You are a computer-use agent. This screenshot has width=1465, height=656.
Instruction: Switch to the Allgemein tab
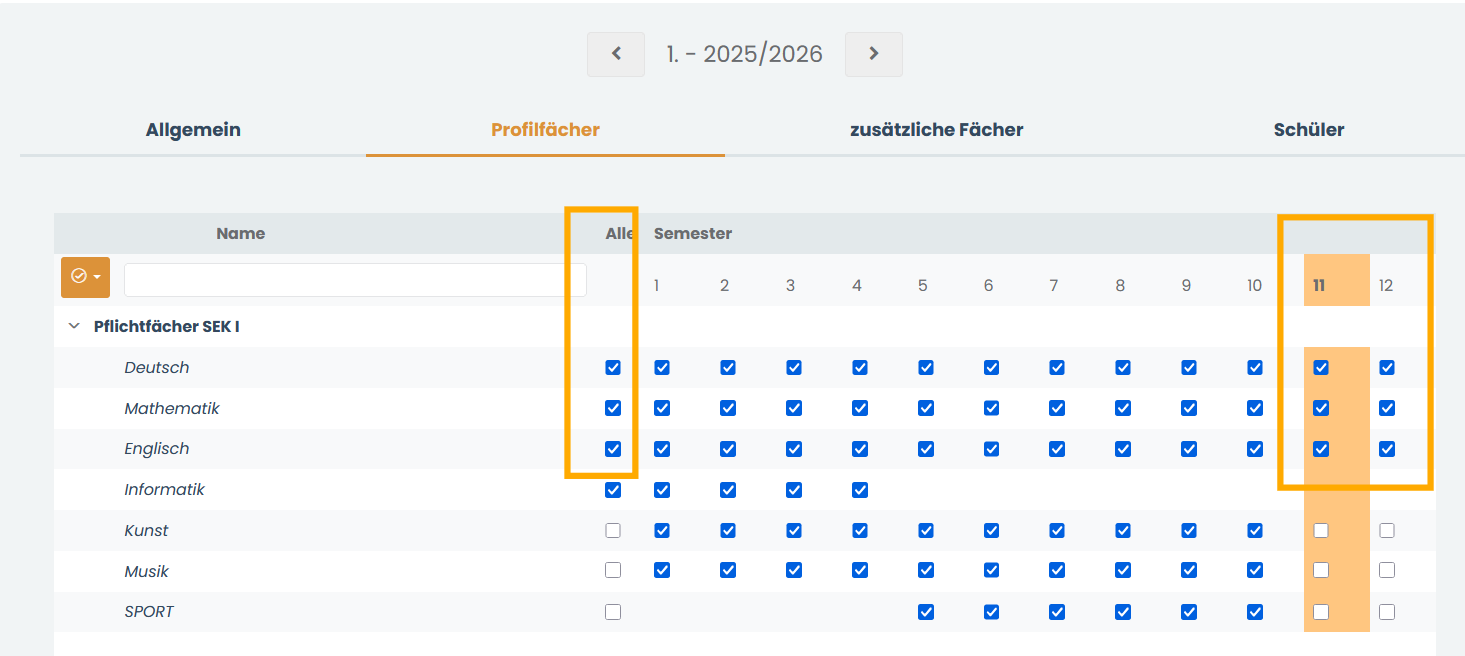[x=193, y=130]
